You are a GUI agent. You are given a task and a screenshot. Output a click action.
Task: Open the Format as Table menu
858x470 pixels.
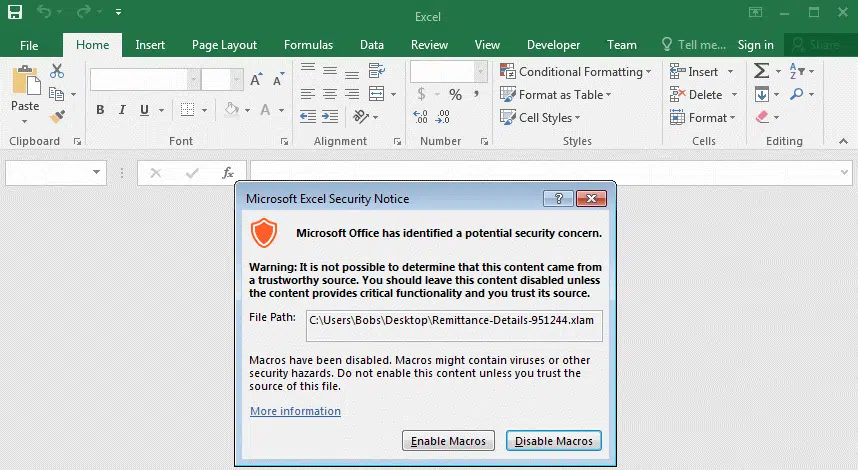click(x=555, y=95)
